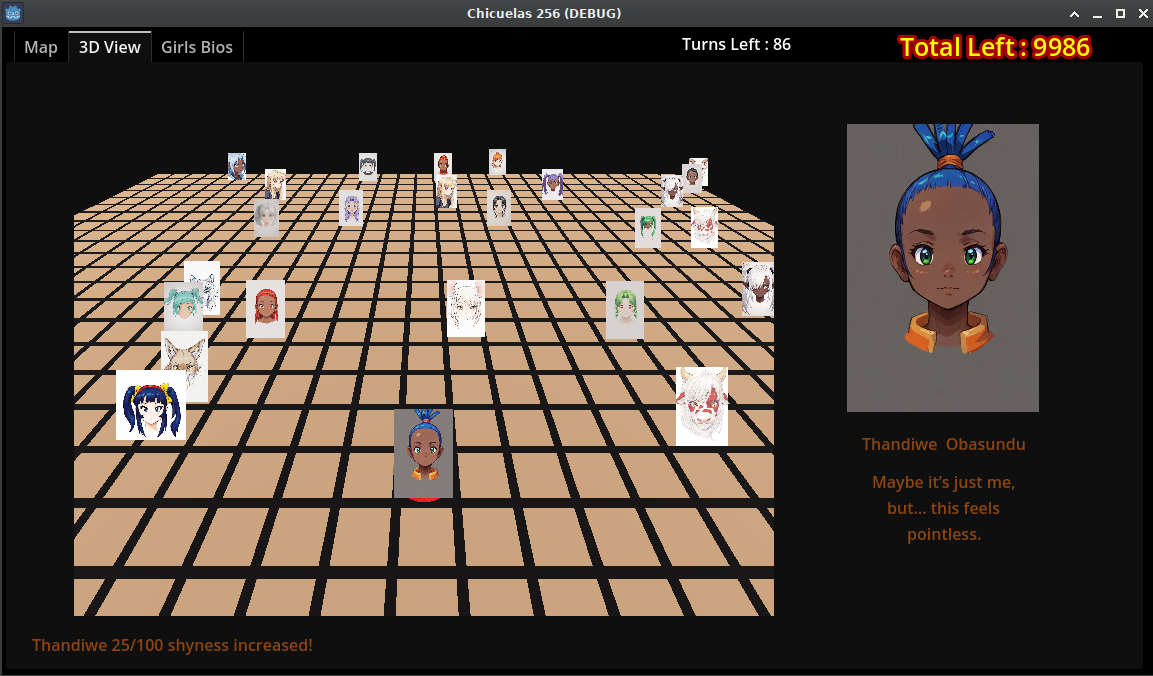The height and width of the screenshot is (676, 1153).
Task: Click the orange-haired girl portrait in the far row
Action: (497, 162)
